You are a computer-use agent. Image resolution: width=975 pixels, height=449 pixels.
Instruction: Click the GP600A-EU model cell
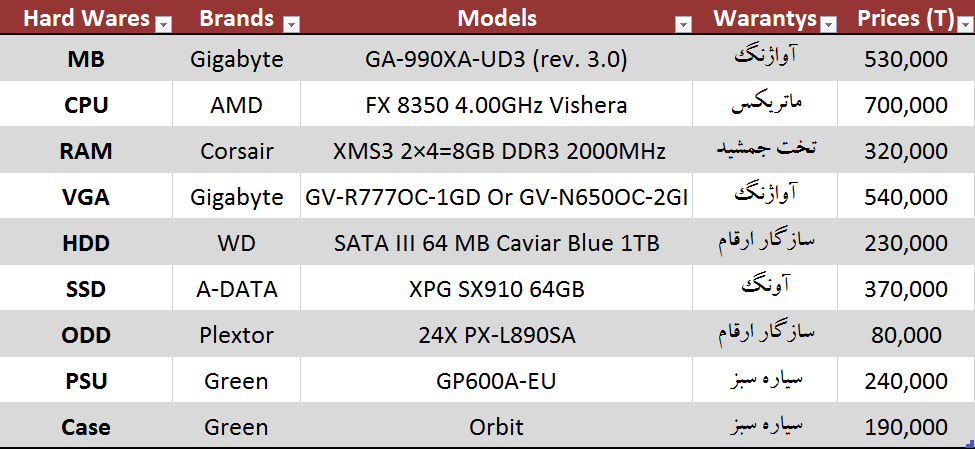(496, 381)
